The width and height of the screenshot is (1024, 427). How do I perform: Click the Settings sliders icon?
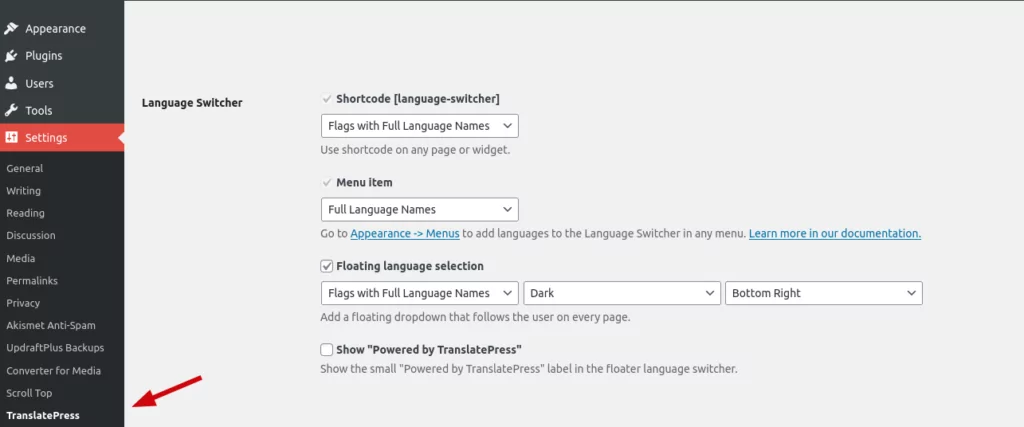point(11,138)
